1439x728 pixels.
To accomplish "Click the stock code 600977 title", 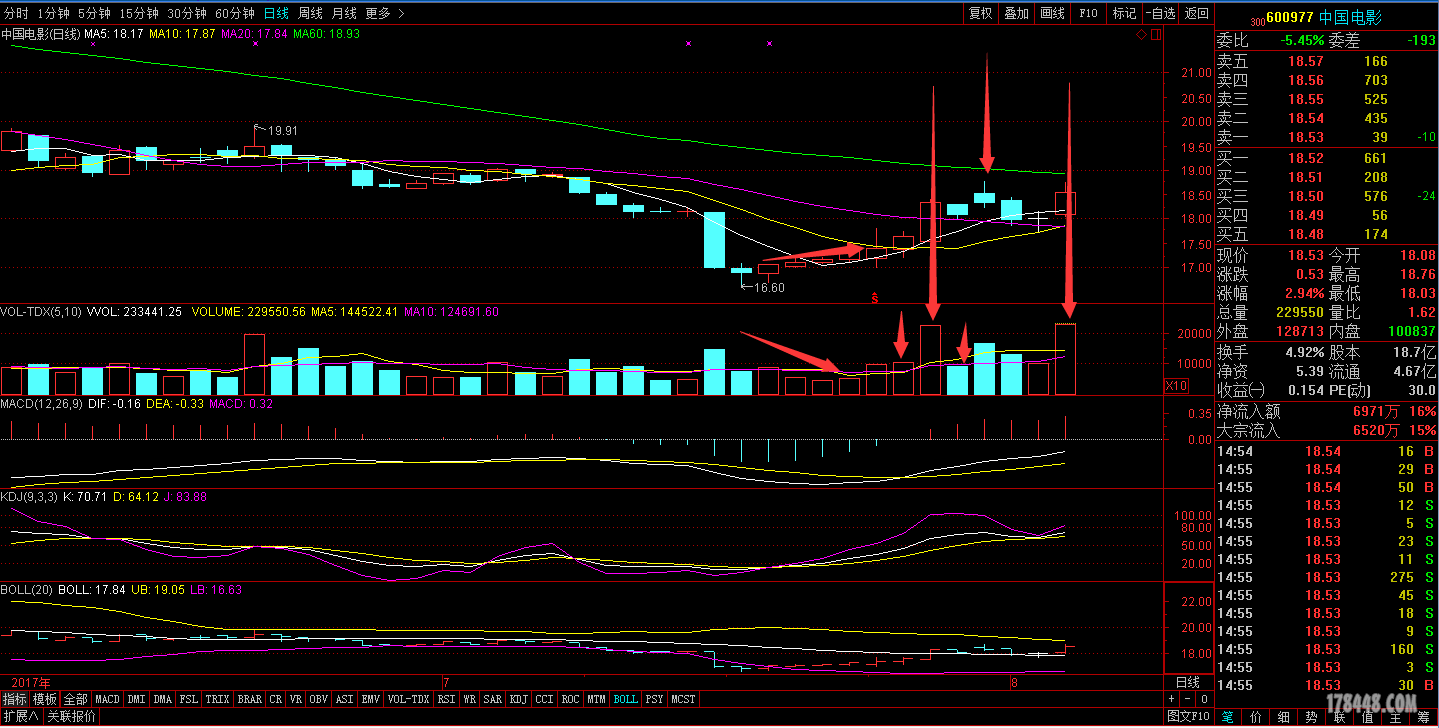I will [x=1289, y=17].
